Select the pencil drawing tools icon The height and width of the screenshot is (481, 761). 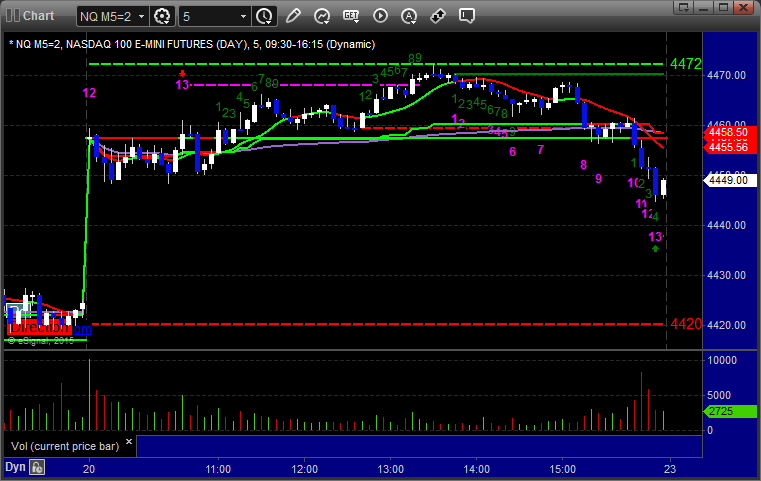[293, 16]
